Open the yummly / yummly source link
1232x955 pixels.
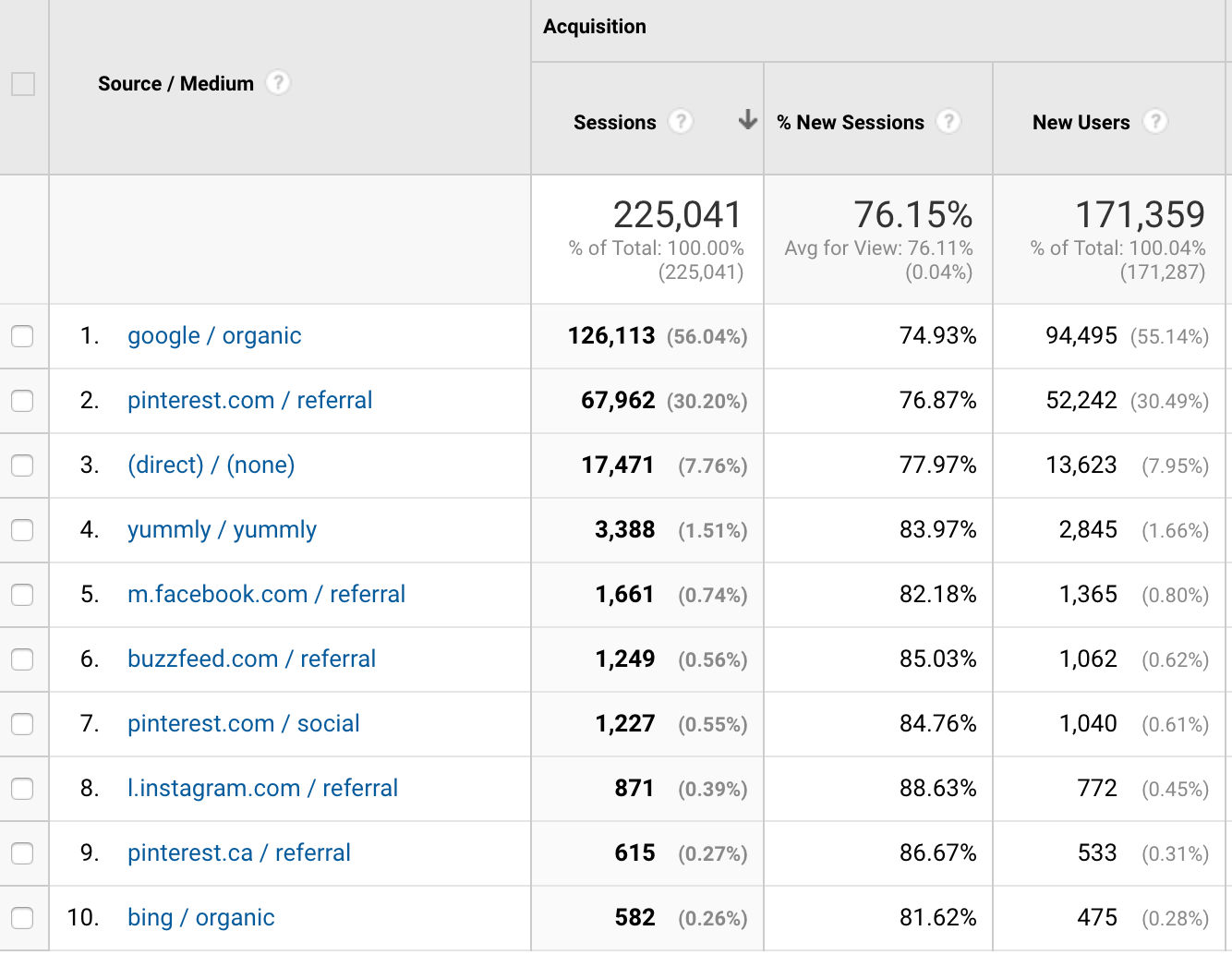tap(222, 530)
